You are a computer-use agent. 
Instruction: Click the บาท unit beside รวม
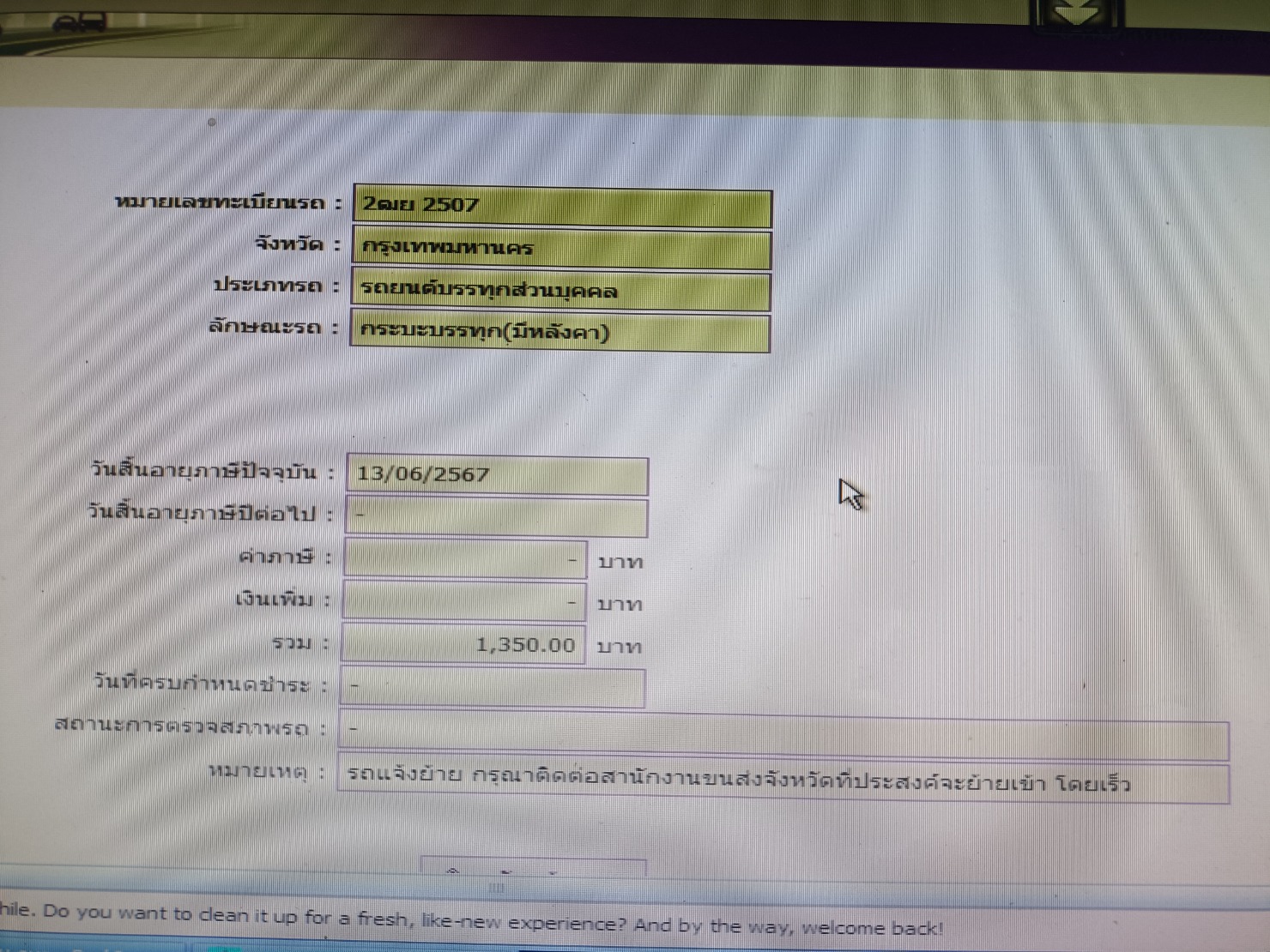pyautogui.click(x=620, y=647)
